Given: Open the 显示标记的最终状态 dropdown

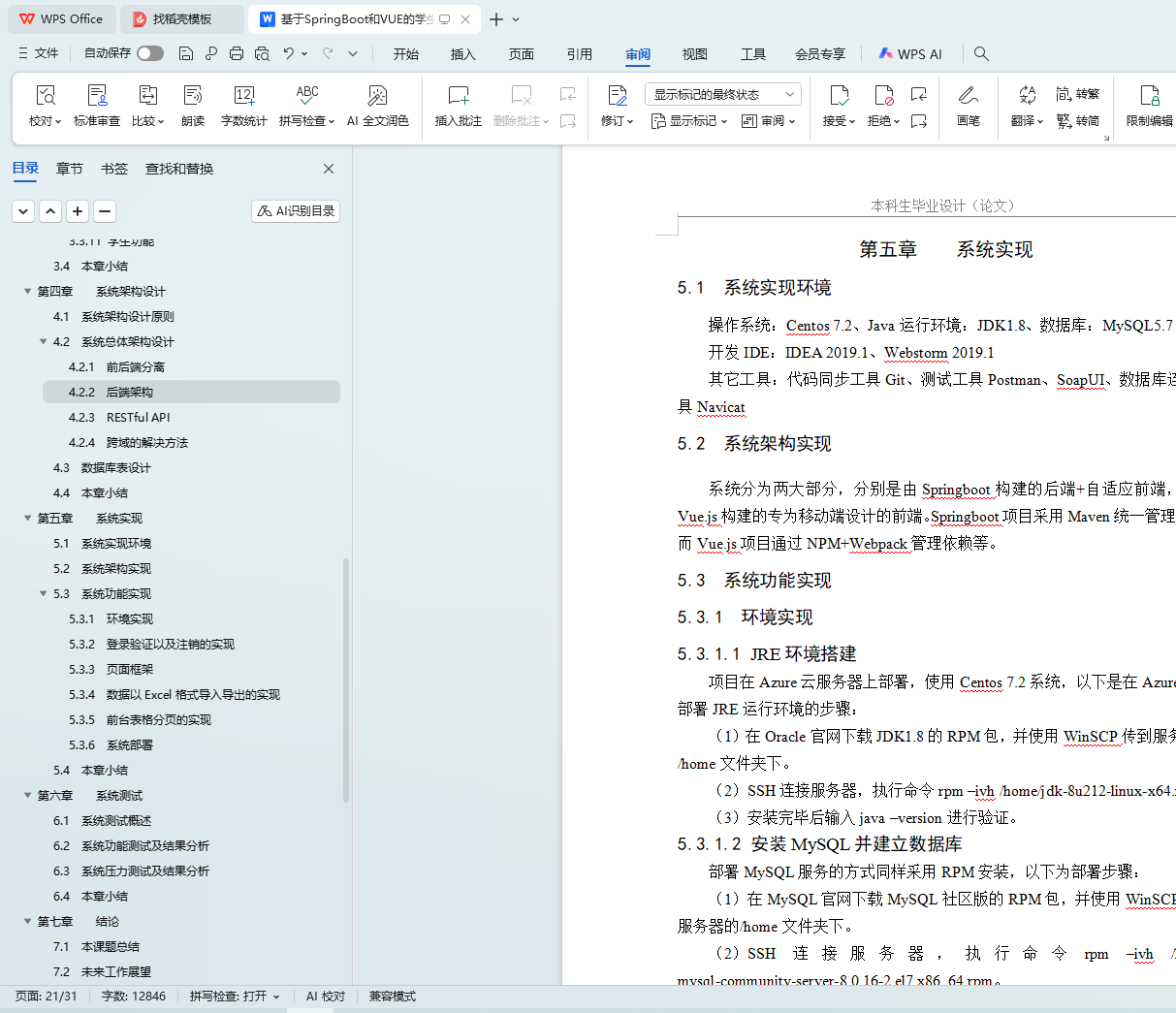Looking at the screenshot, I should [722, 94].
